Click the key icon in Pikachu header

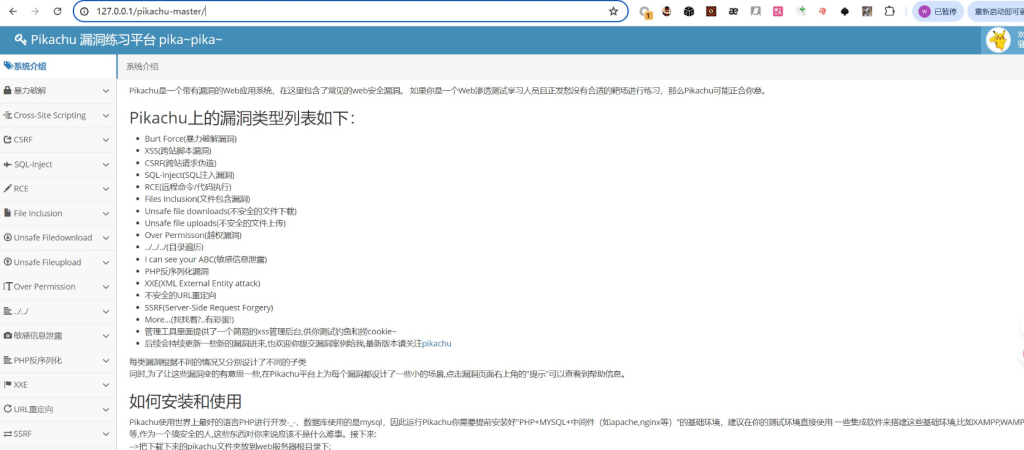pyautogui.click(x=21, y=40)
